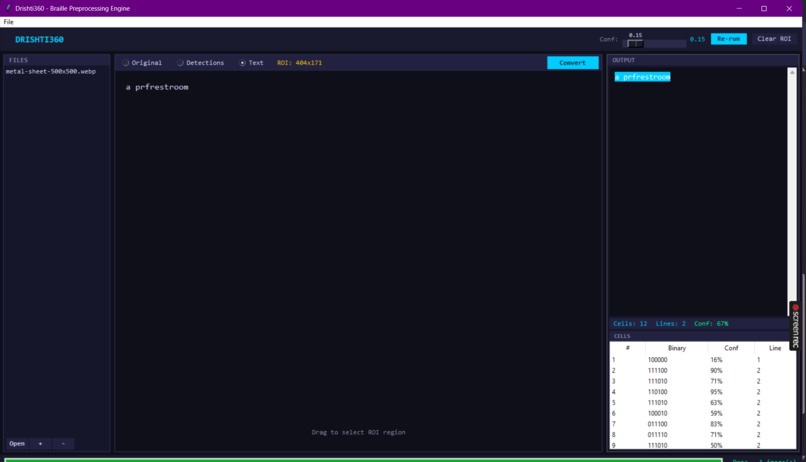This screenshot has width=806, height=462.
Task: Click the Binary column header
Action: (677, 348)
